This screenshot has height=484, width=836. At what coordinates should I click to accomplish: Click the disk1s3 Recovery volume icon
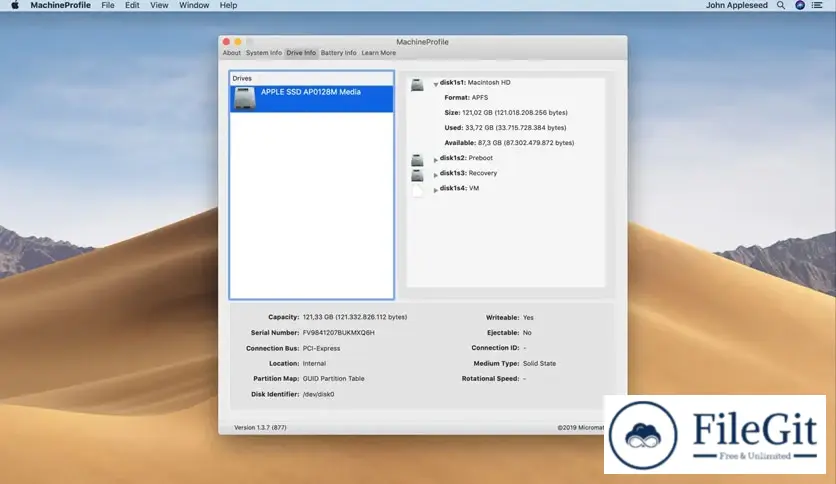pos(417,175)
